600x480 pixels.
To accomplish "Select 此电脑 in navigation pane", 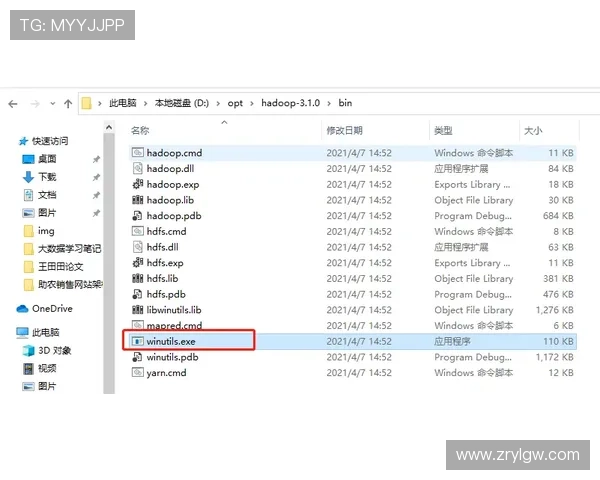I will [46, 332].
